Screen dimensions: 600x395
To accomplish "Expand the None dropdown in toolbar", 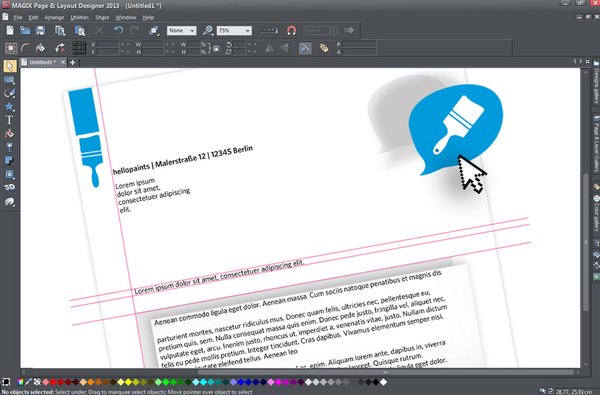I will pyautogui.click(x=182, y=30).
